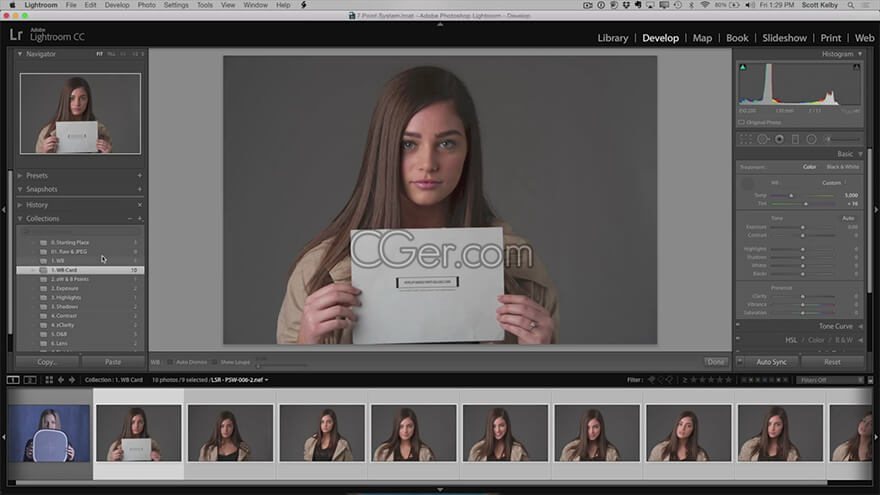The image size is (880, 495).
Task: Show main window display icon
Action: [x=12, y=380]
